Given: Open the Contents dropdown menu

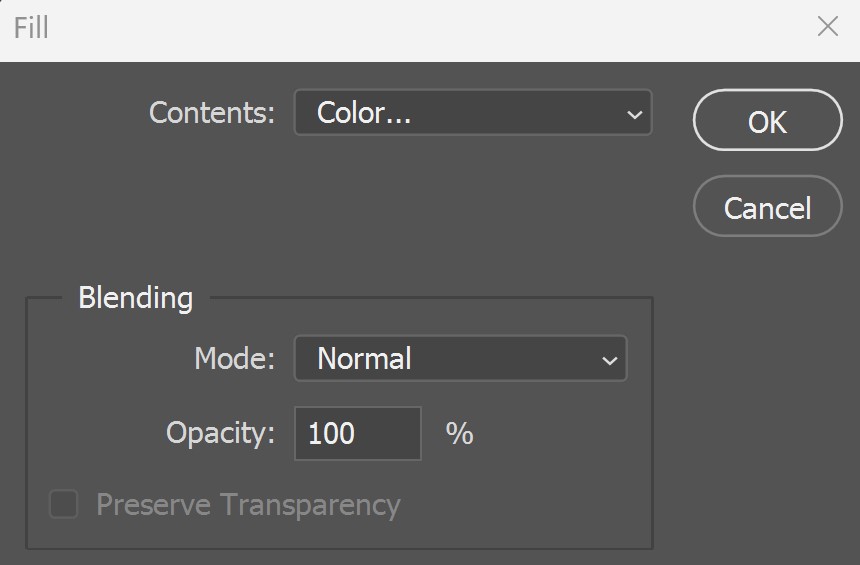Looking at the screenshot, I should [x=473, y=112].
